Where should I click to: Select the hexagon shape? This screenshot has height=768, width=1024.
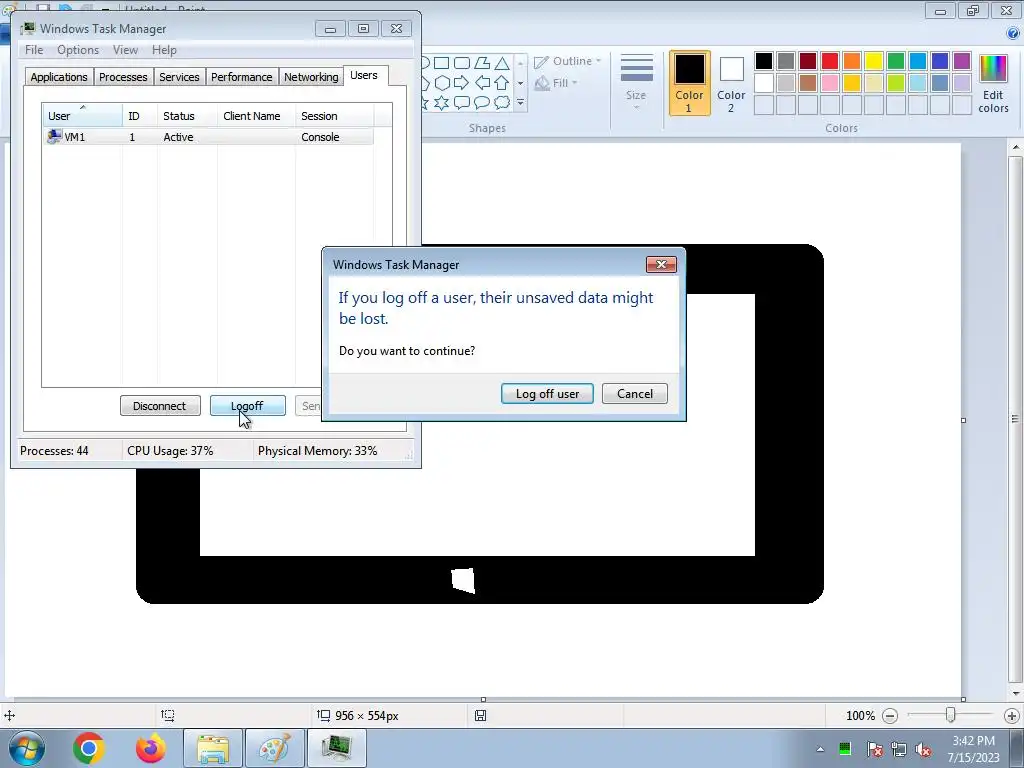coord(442,83)
